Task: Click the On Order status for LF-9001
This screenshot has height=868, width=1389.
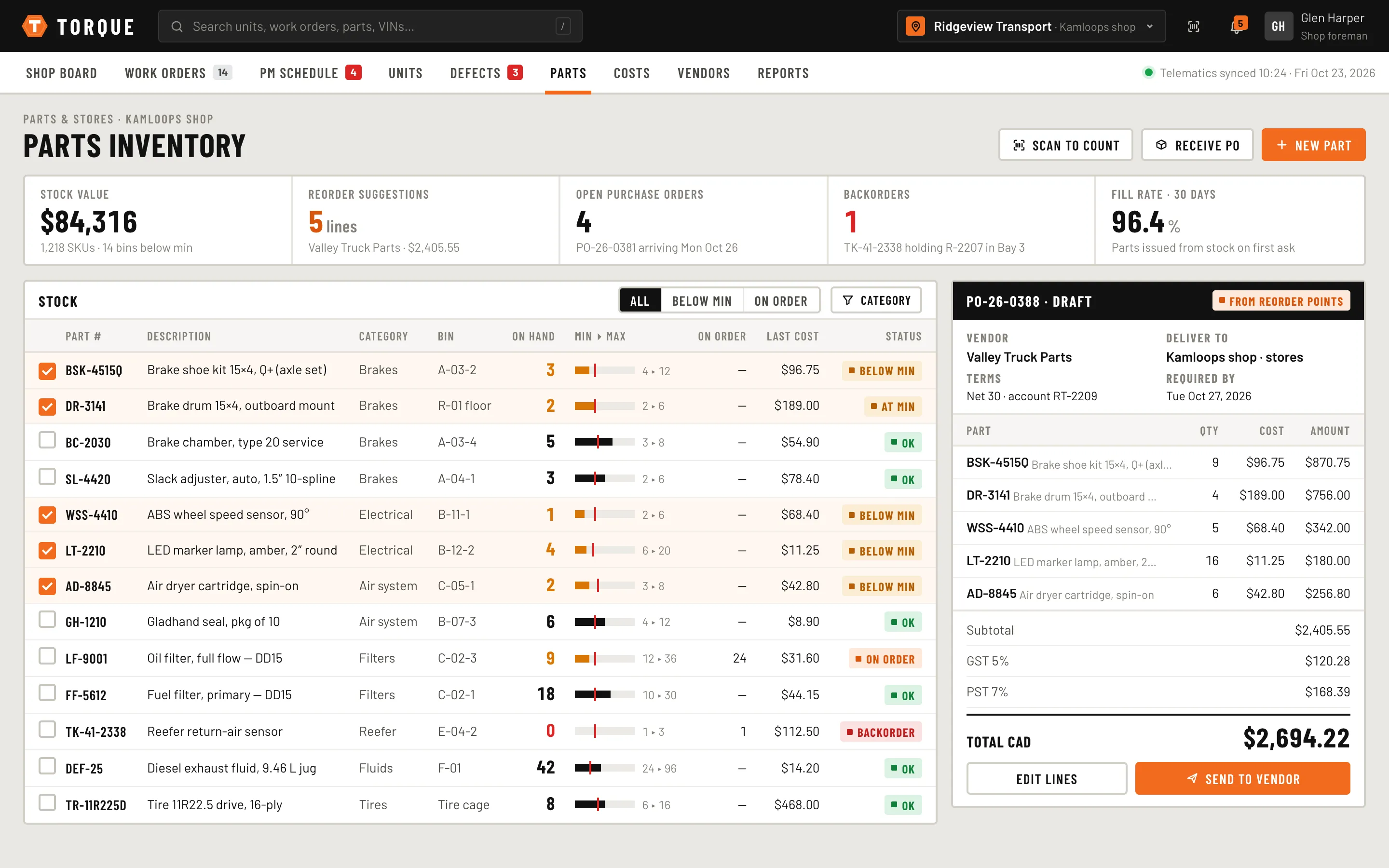Action: point(885,658)
